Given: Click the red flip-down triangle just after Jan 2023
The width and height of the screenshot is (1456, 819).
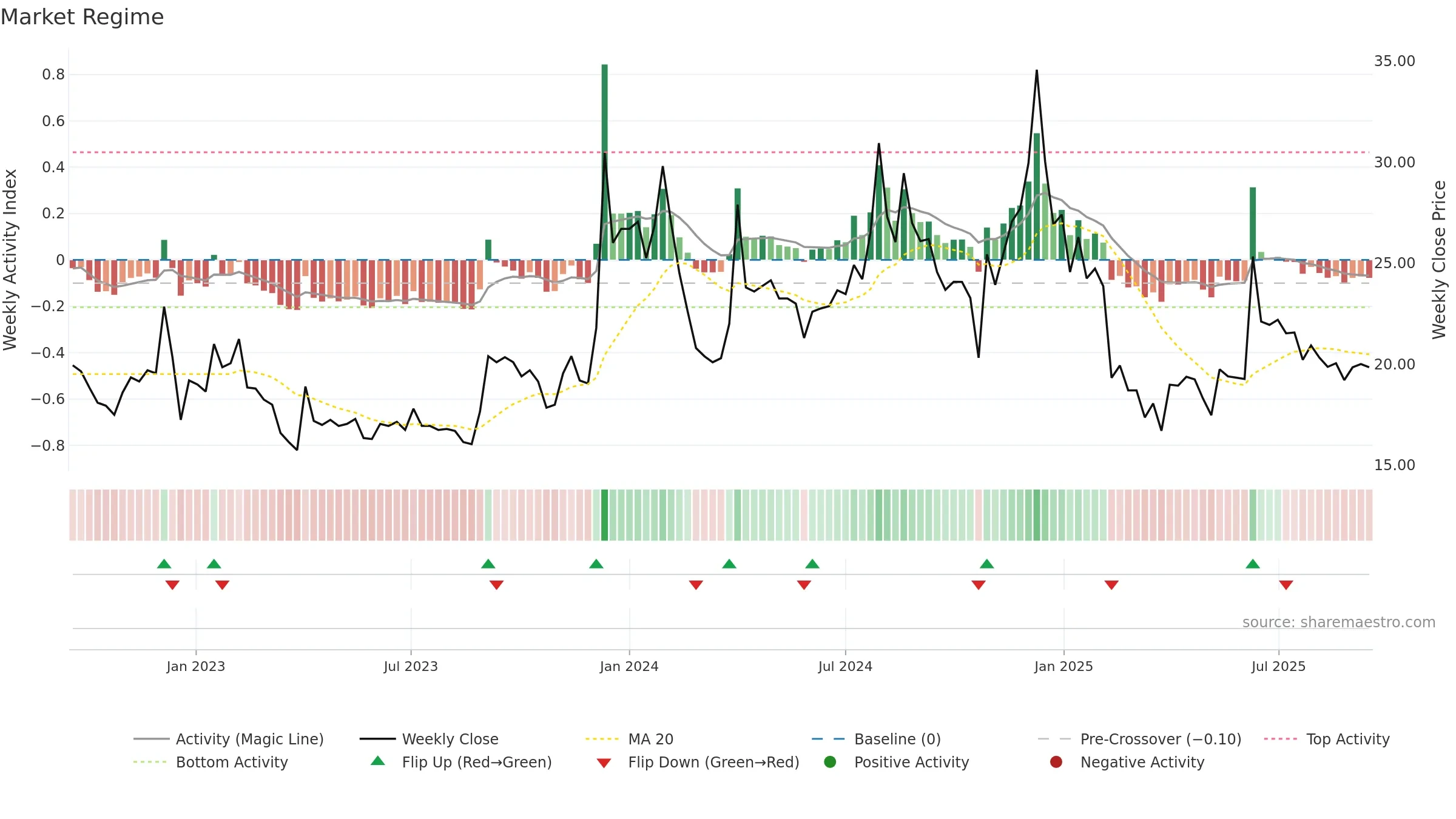Looking at the screenshot, I should coord(222,585).
